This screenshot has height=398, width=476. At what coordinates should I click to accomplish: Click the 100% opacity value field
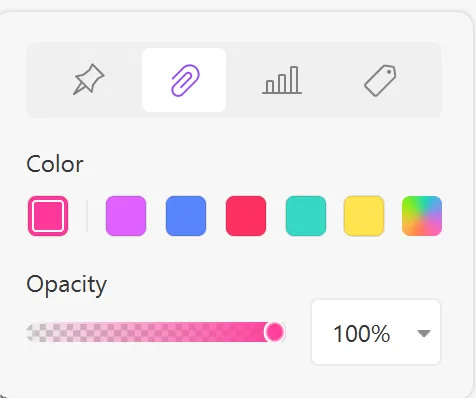pos(376,332)
